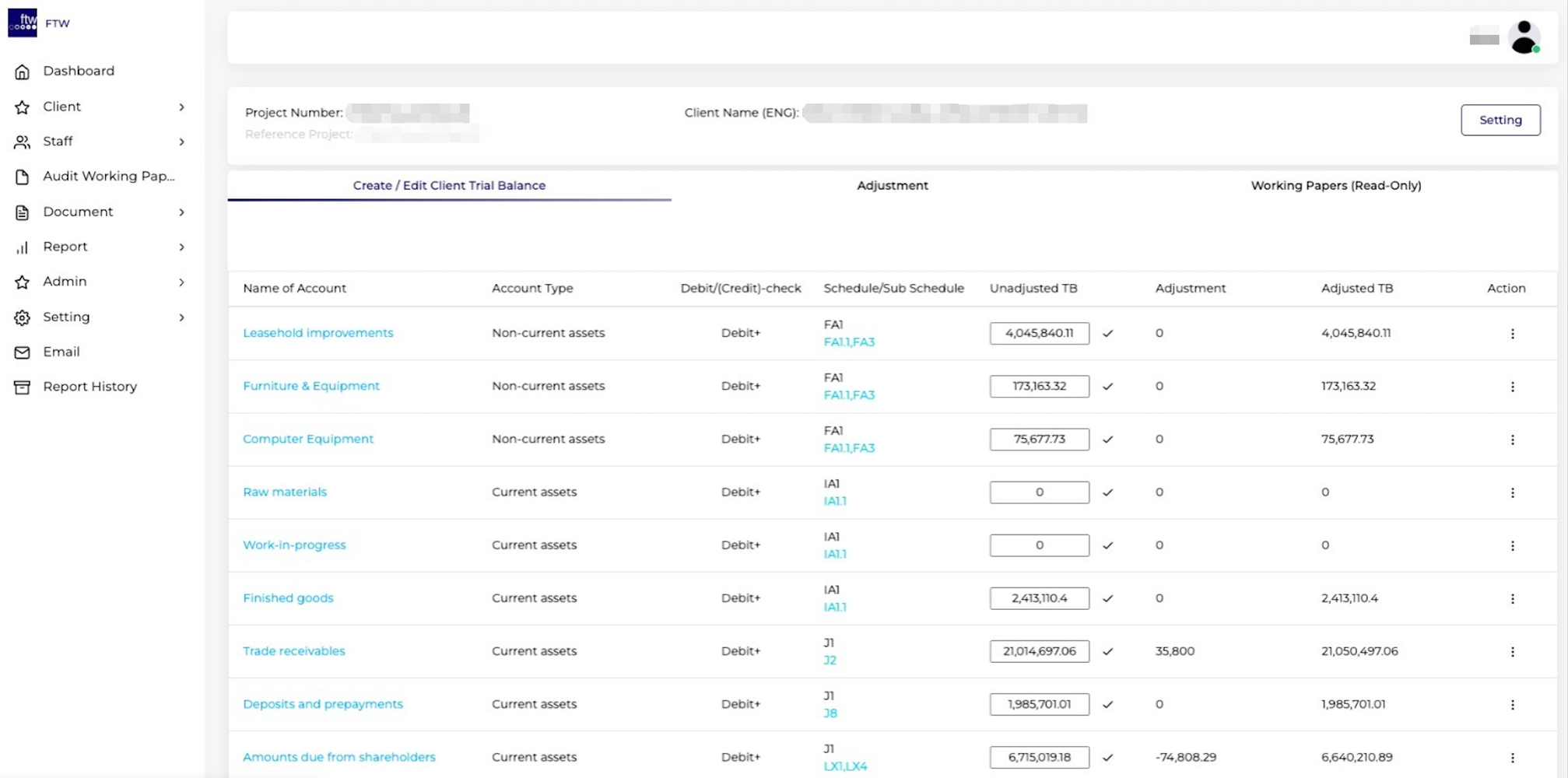Screen dimensions: 1568x778
Task: Click the Email envelope icon
Action: [22, 352]
